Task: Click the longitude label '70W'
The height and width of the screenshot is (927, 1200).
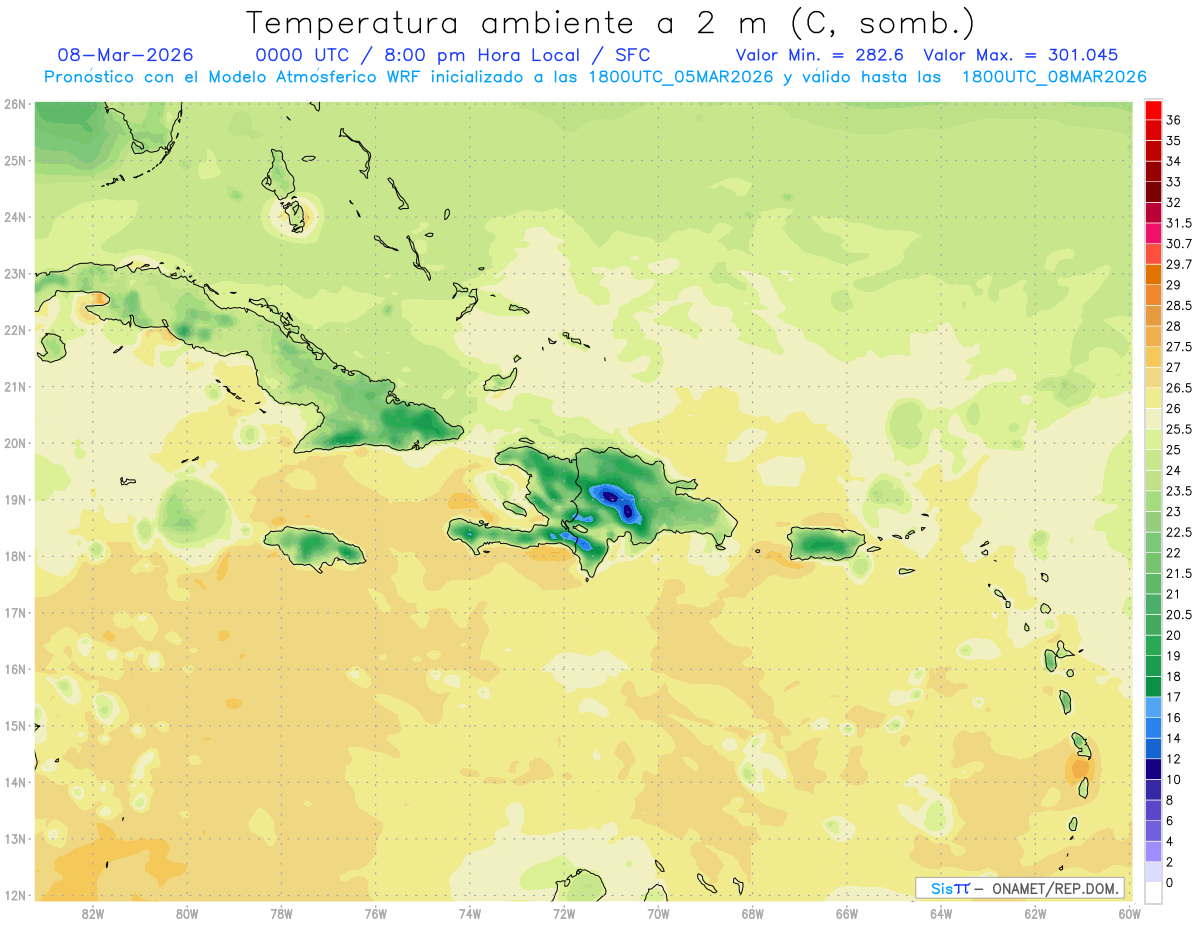Action: 658,913
